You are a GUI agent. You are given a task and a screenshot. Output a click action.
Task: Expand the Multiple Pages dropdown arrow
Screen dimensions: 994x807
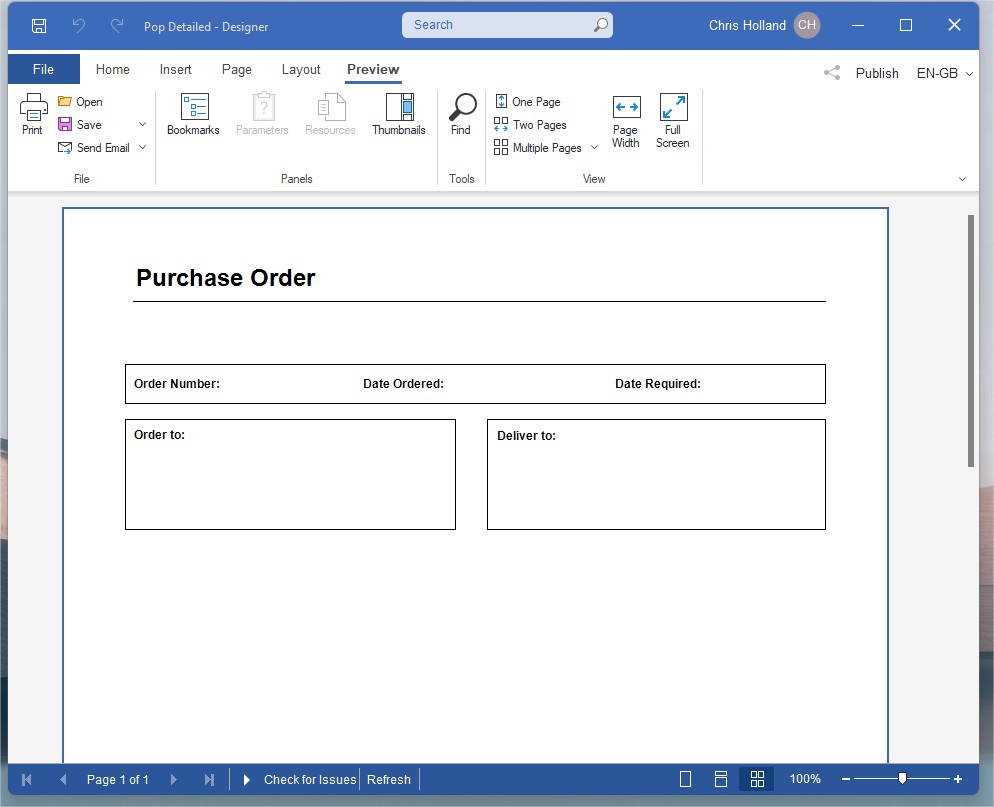[595, 147]
